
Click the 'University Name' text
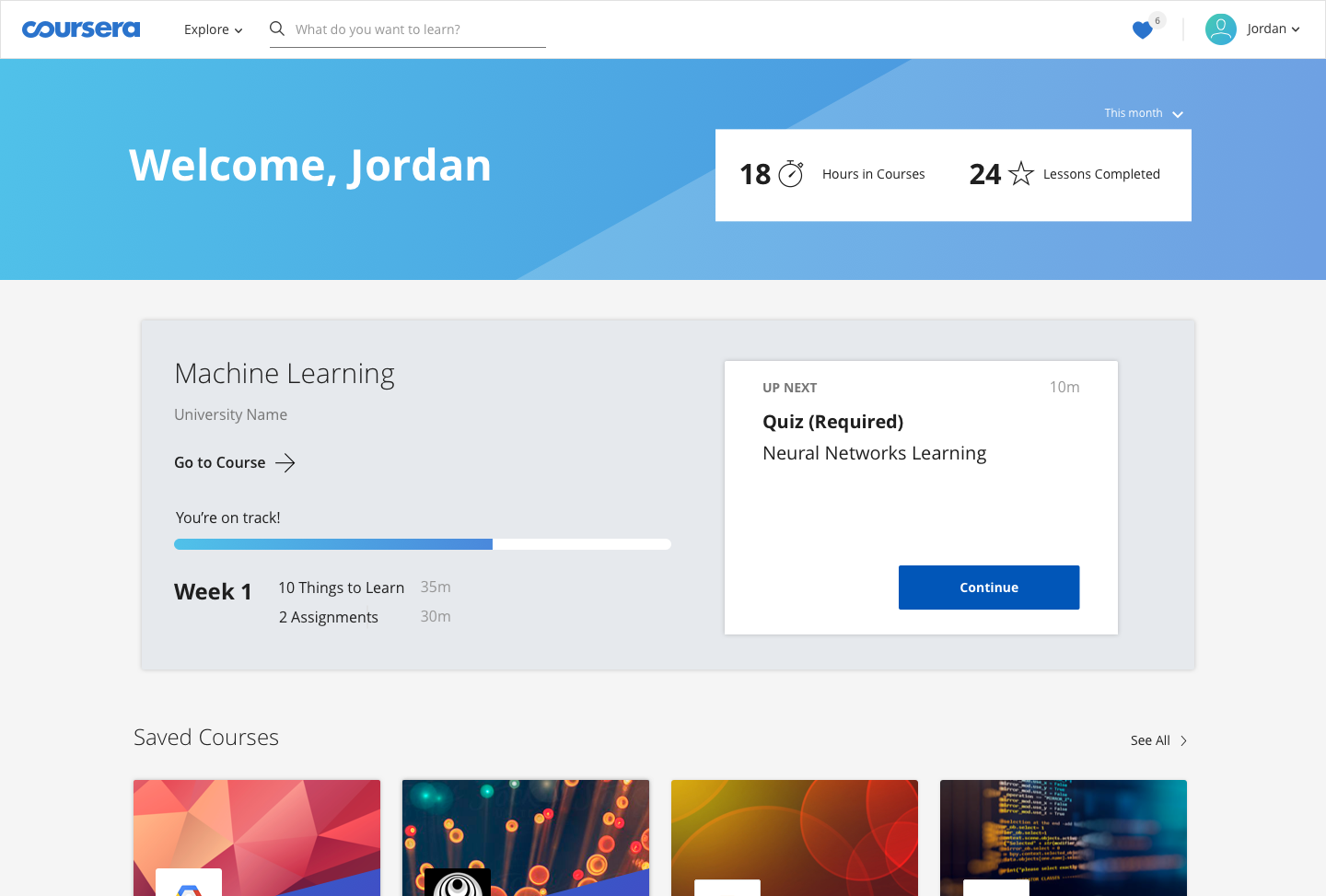point(230,414)
